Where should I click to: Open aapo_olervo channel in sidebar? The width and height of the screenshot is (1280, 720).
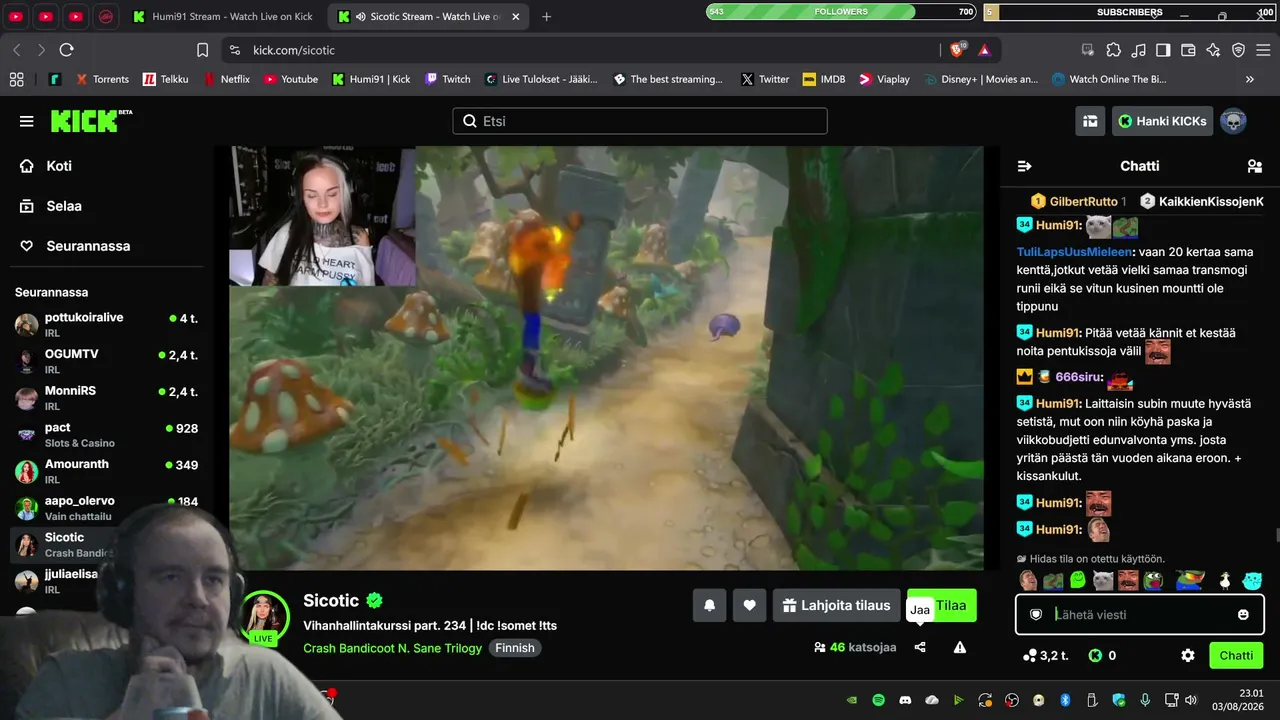click(106, 507)
